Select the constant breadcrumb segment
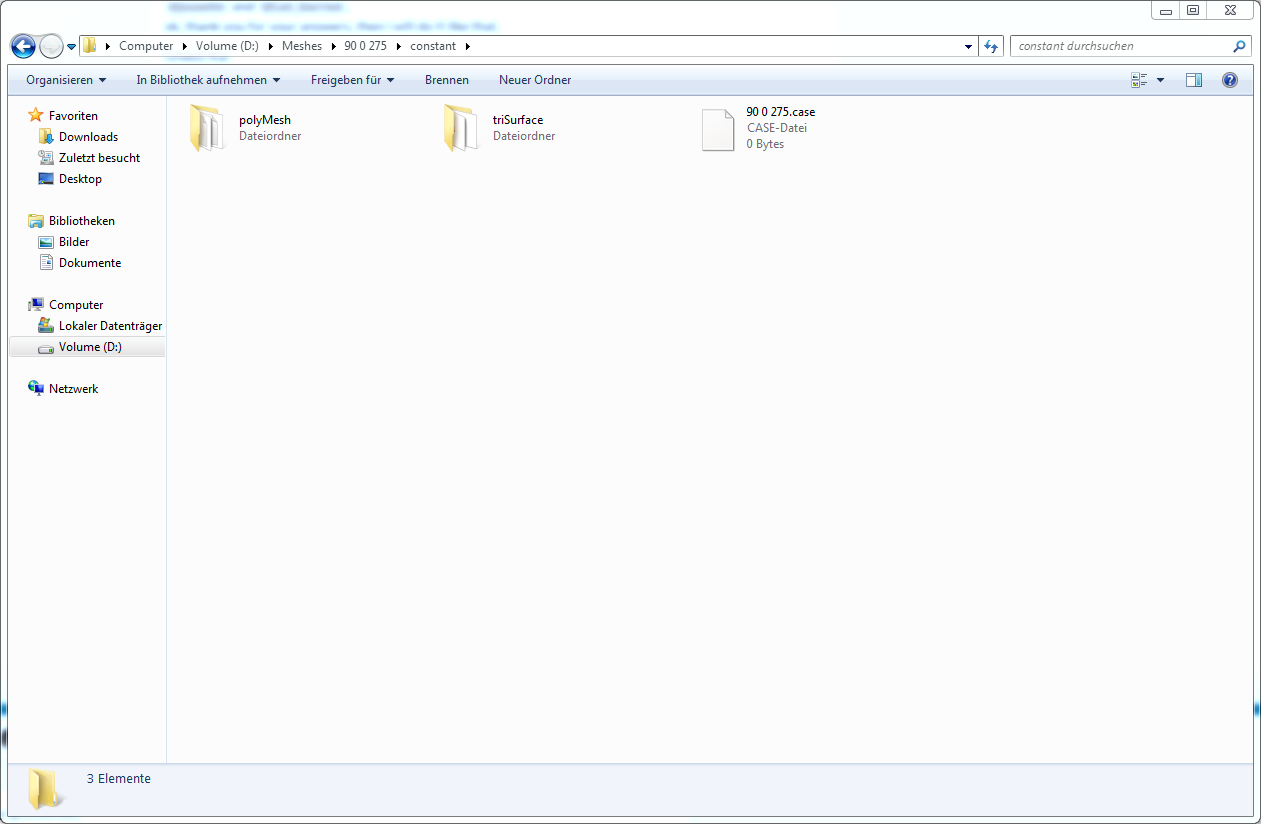The height and width of the screenshot is (824, 1261). 433,46
